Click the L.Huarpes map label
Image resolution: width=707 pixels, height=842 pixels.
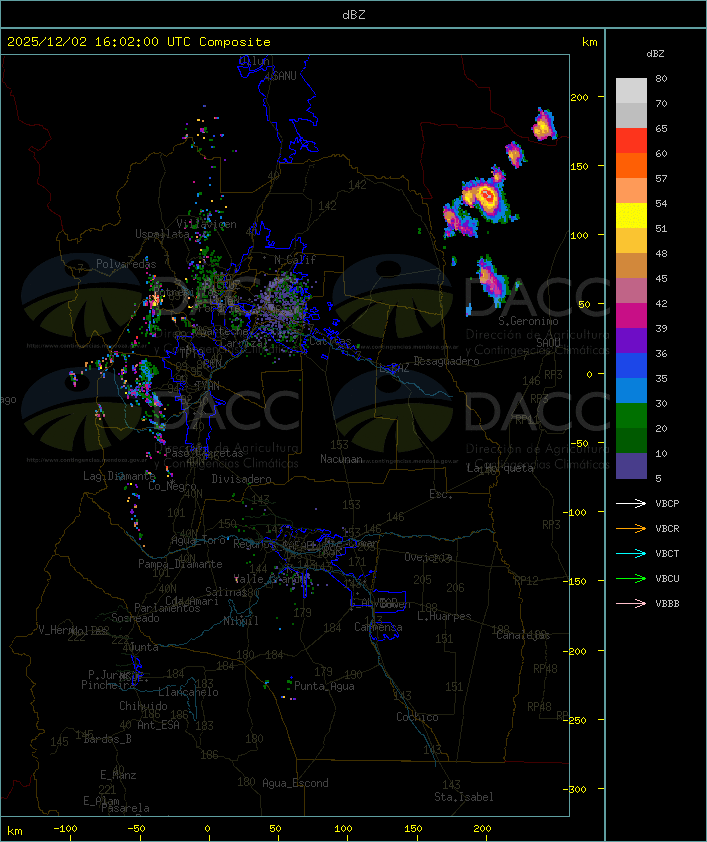pyautogui.click(x=444, y=616)
